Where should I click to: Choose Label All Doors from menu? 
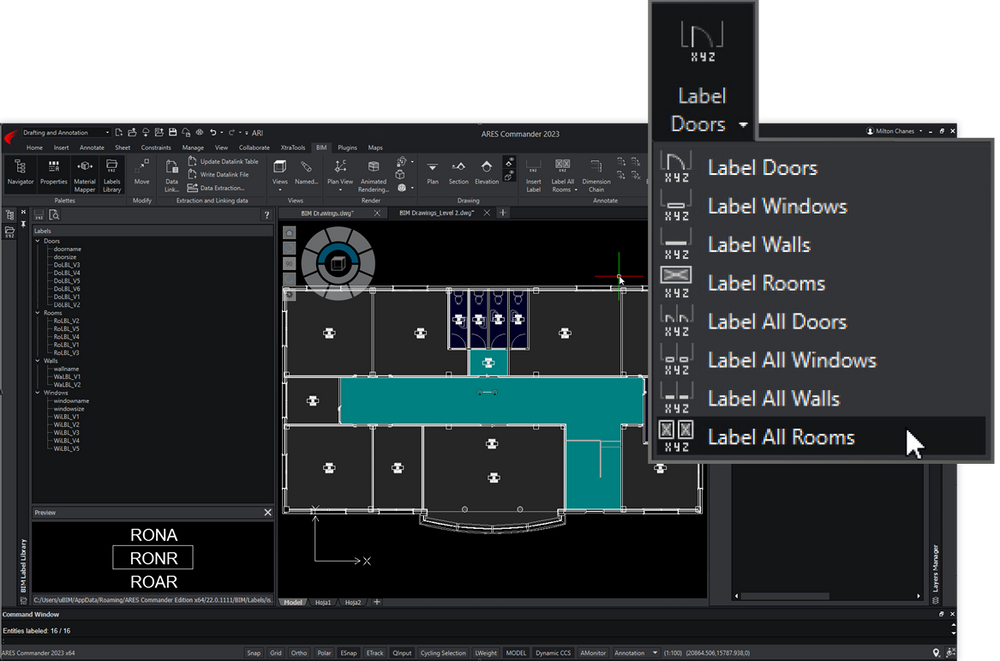(821, 322)
